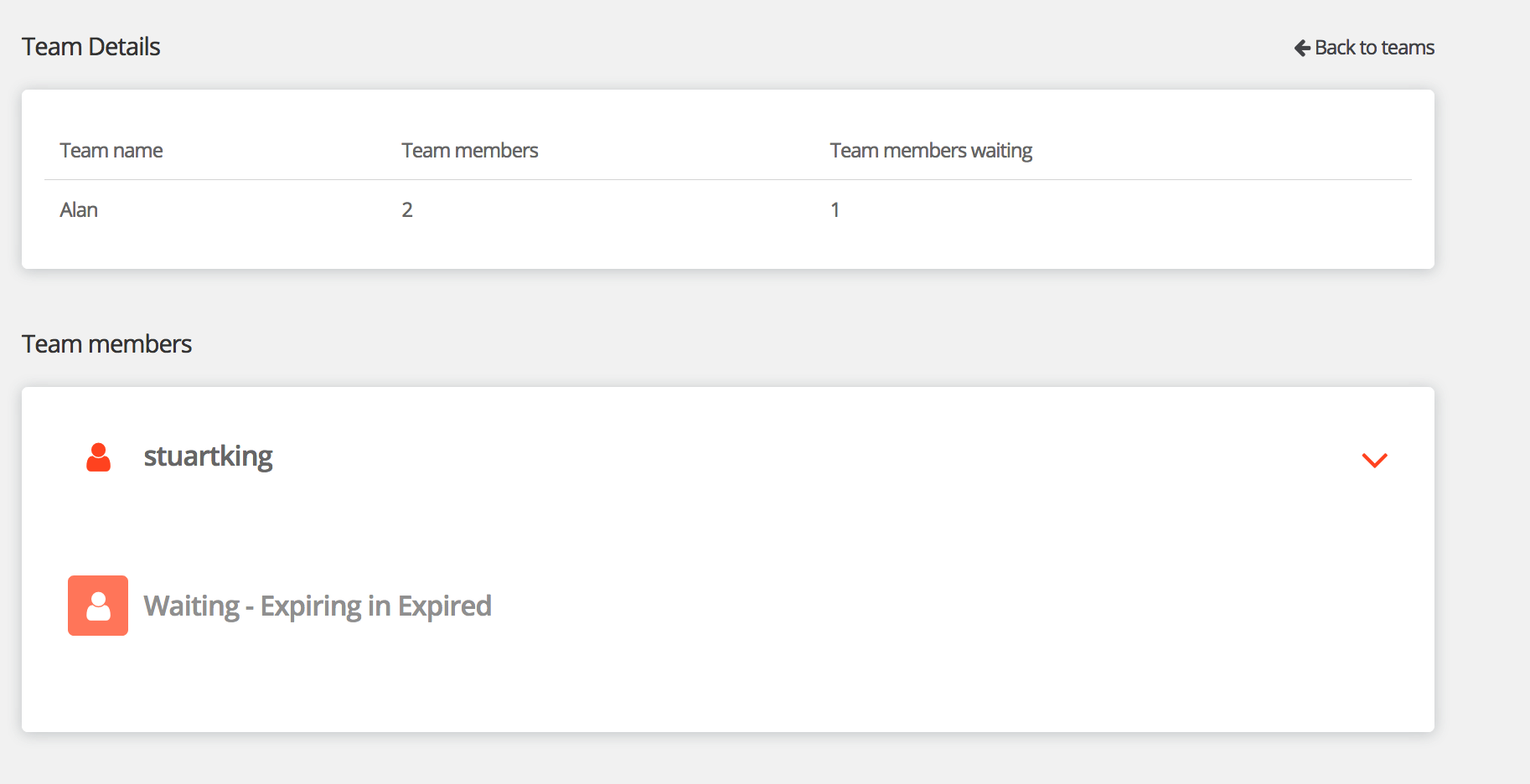This screenshot has height=784, width=1530.
Task: Click the word Details in the page title
Action: coord(124,47)
